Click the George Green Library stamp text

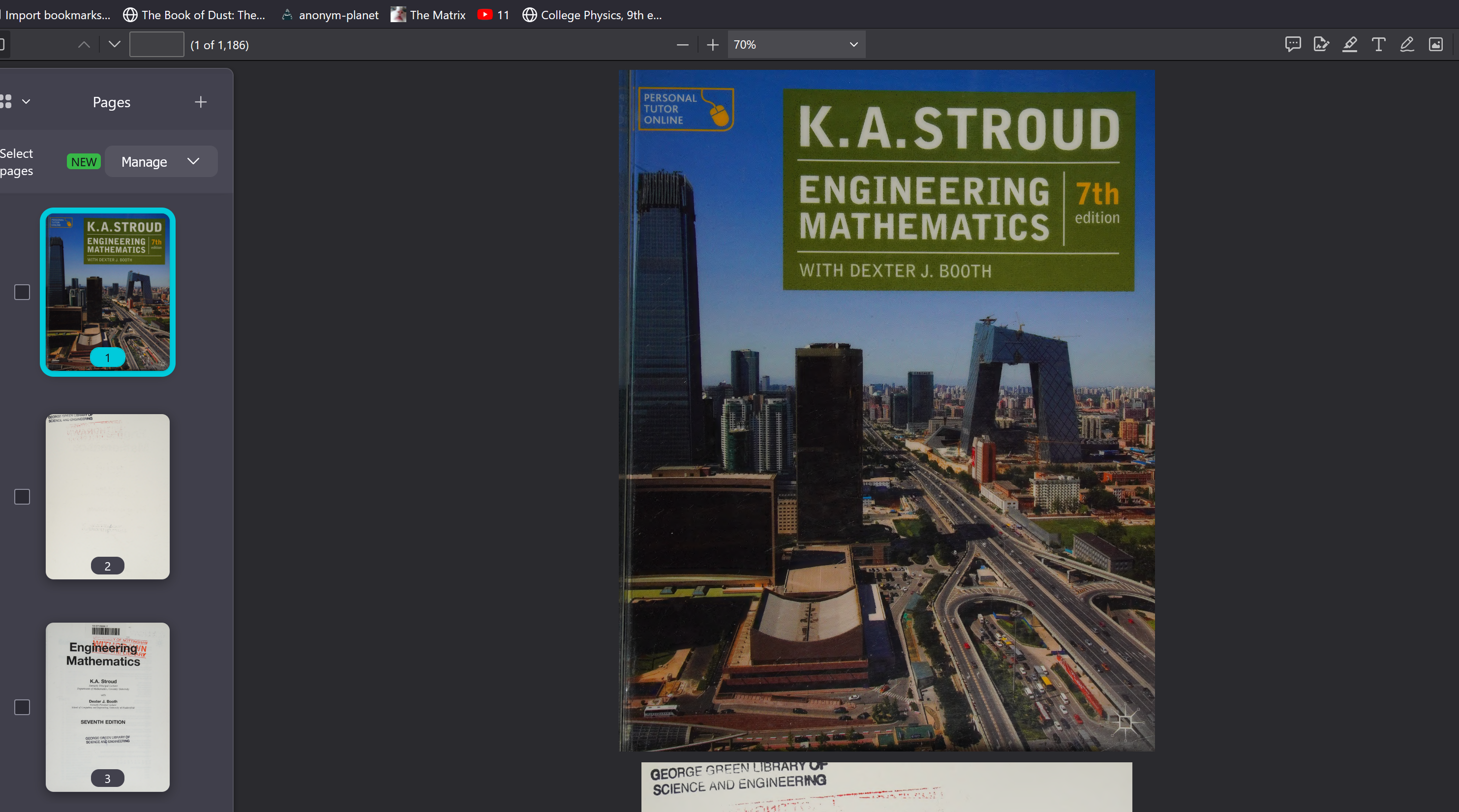(x=739, y=778)
